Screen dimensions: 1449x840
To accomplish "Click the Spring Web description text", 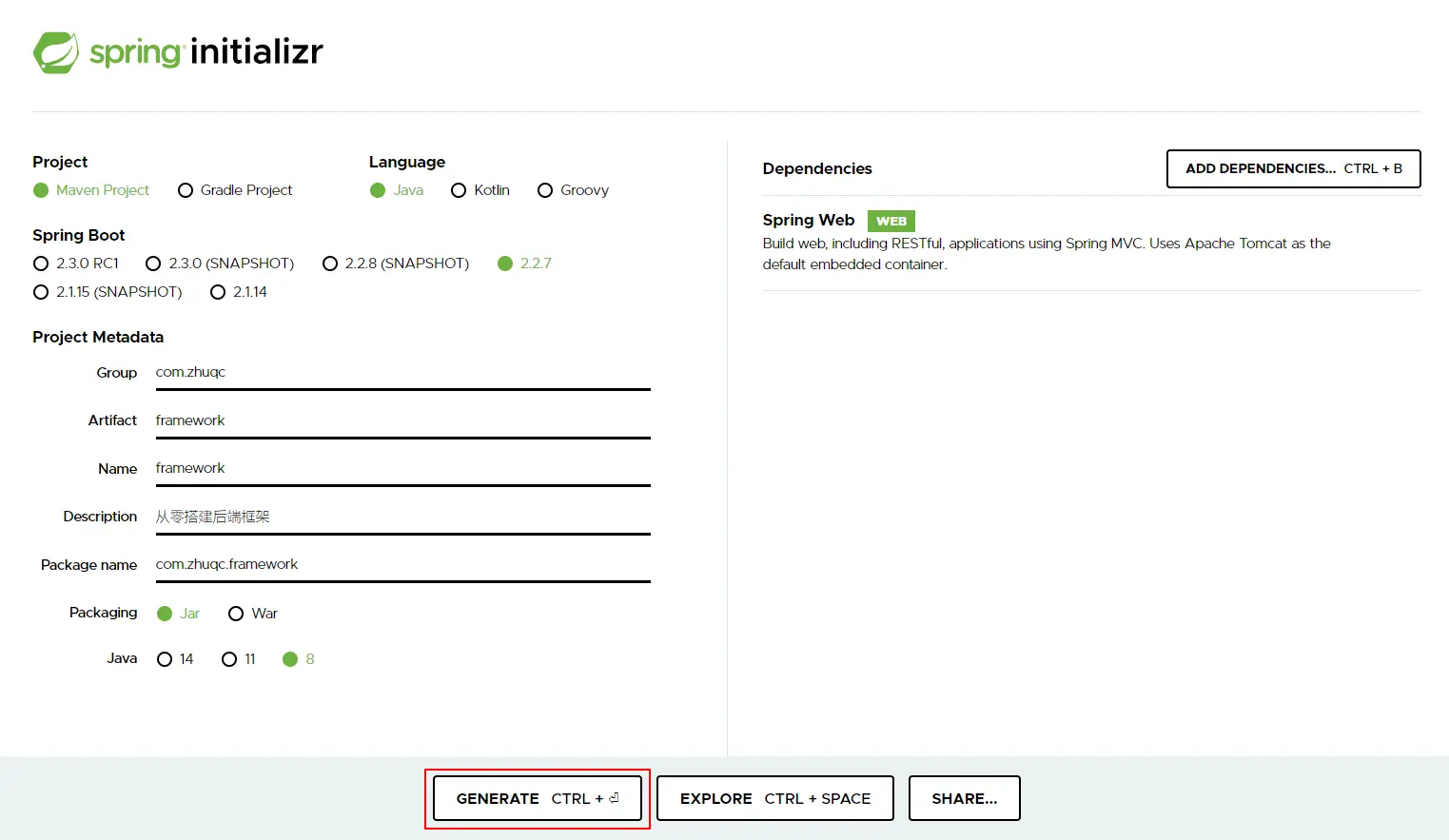I will pos(1047,254).
